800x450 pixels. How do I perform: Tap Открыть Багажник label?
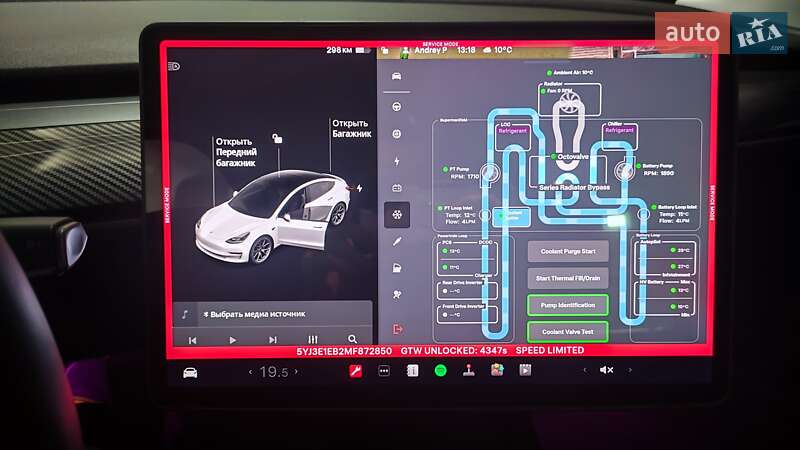[352, 129]
